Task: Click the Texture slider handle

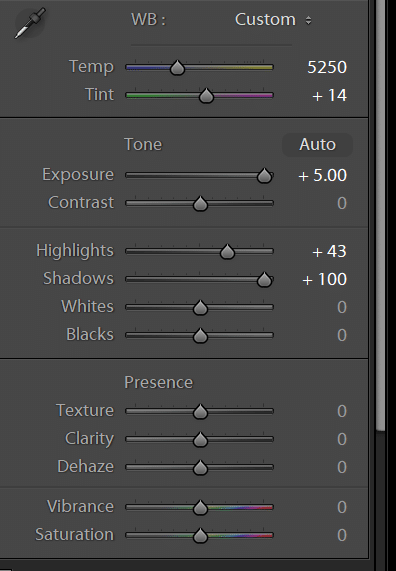Action: pyautogui.click(x=200, y=412)
